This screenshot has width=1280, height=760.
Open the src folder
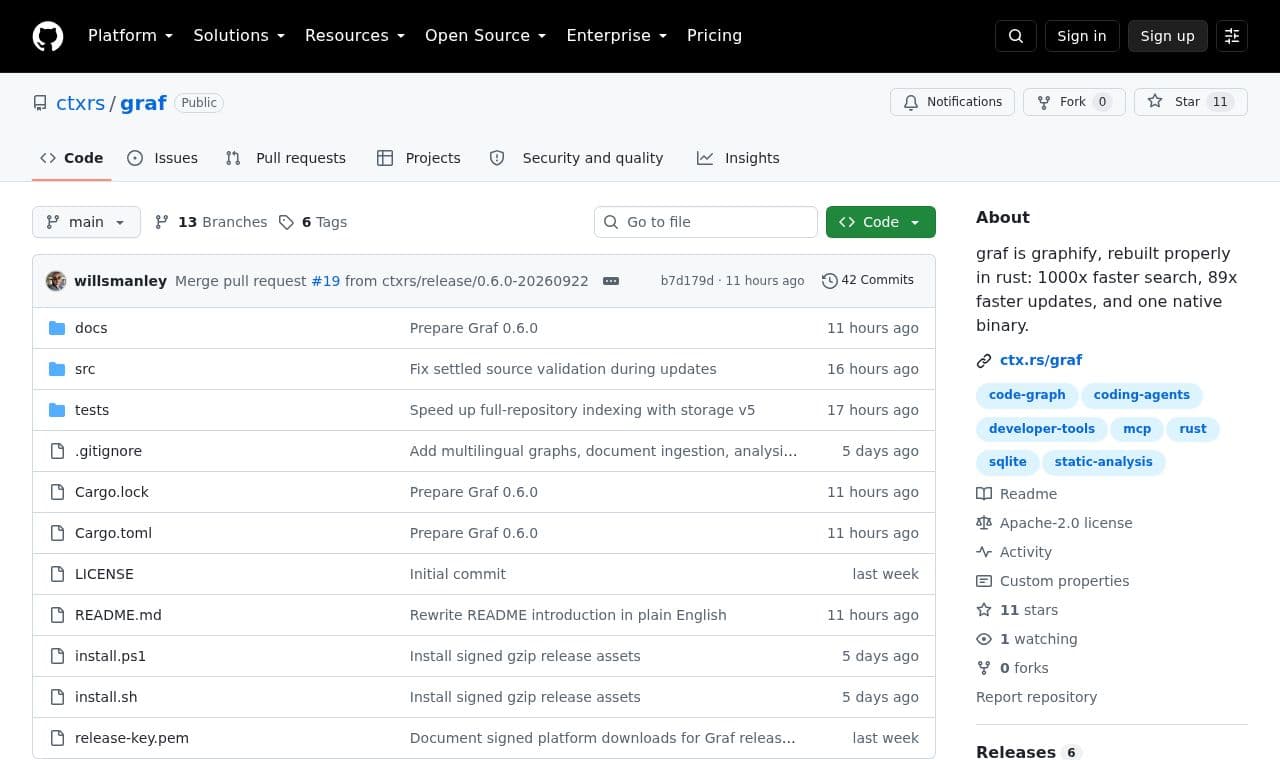tap(85, 369)
